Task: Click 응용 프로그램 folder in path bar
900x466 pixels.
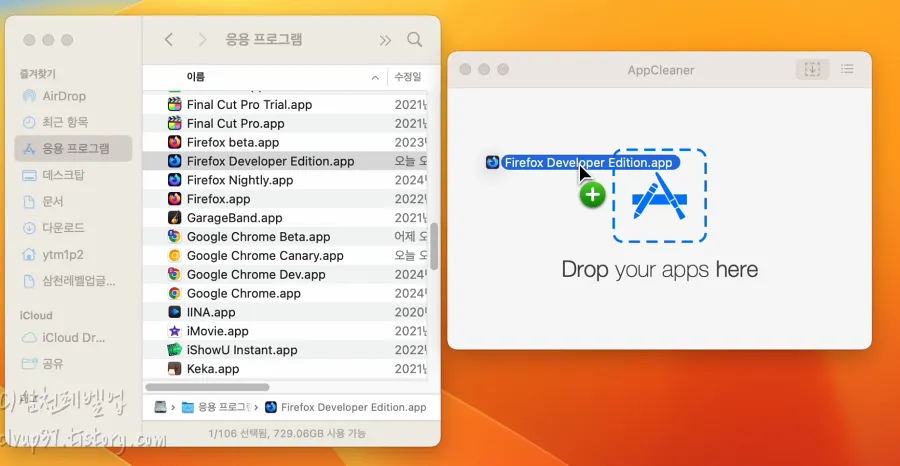Action: click(216, 407)
